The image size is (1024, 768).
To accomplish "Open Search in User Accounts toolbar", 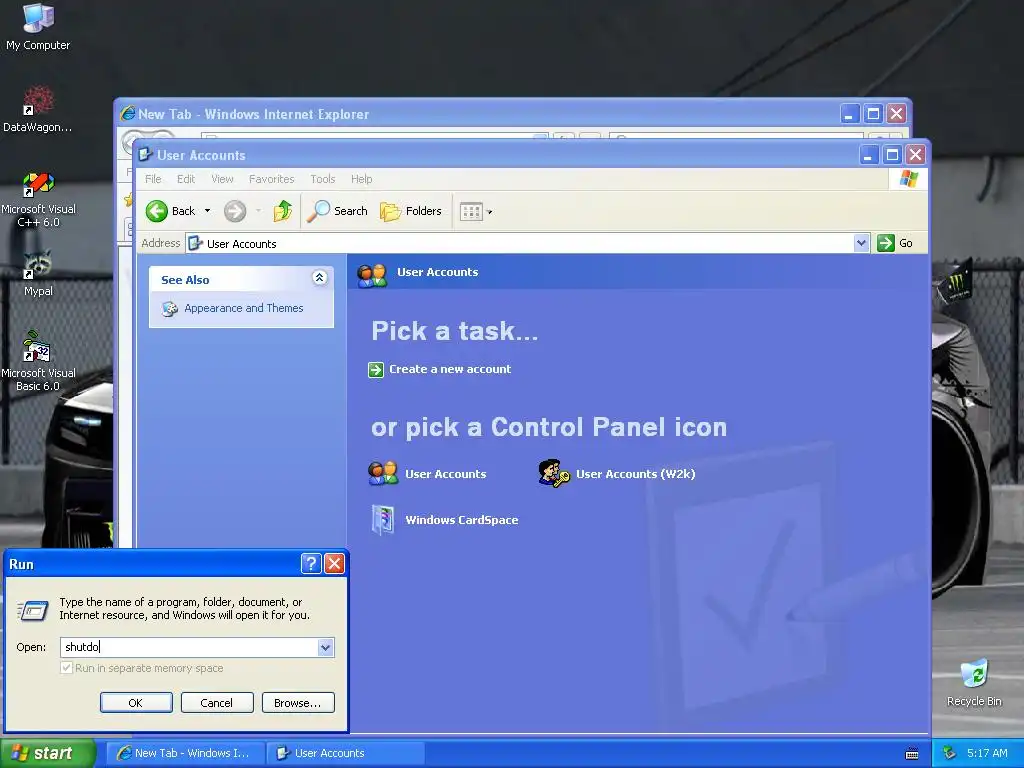I will click(x=338, y=211).
